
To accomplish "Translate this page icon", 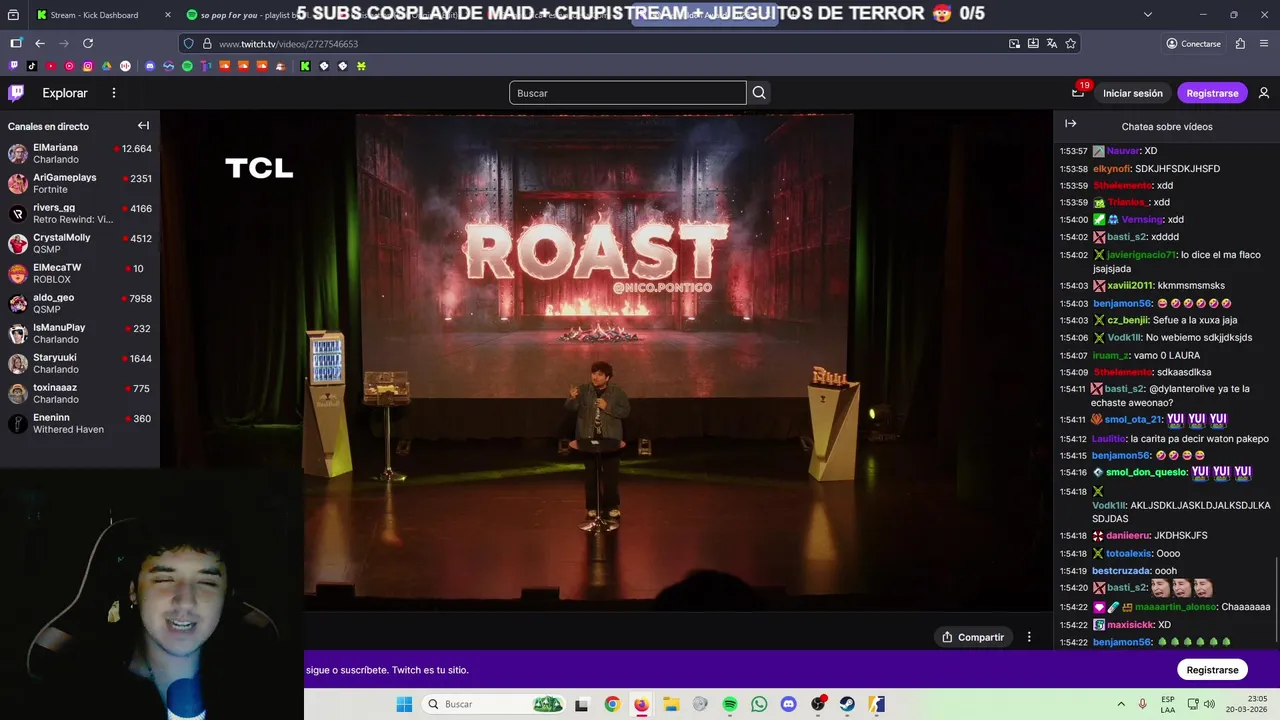I will [x=1052, y=44].
